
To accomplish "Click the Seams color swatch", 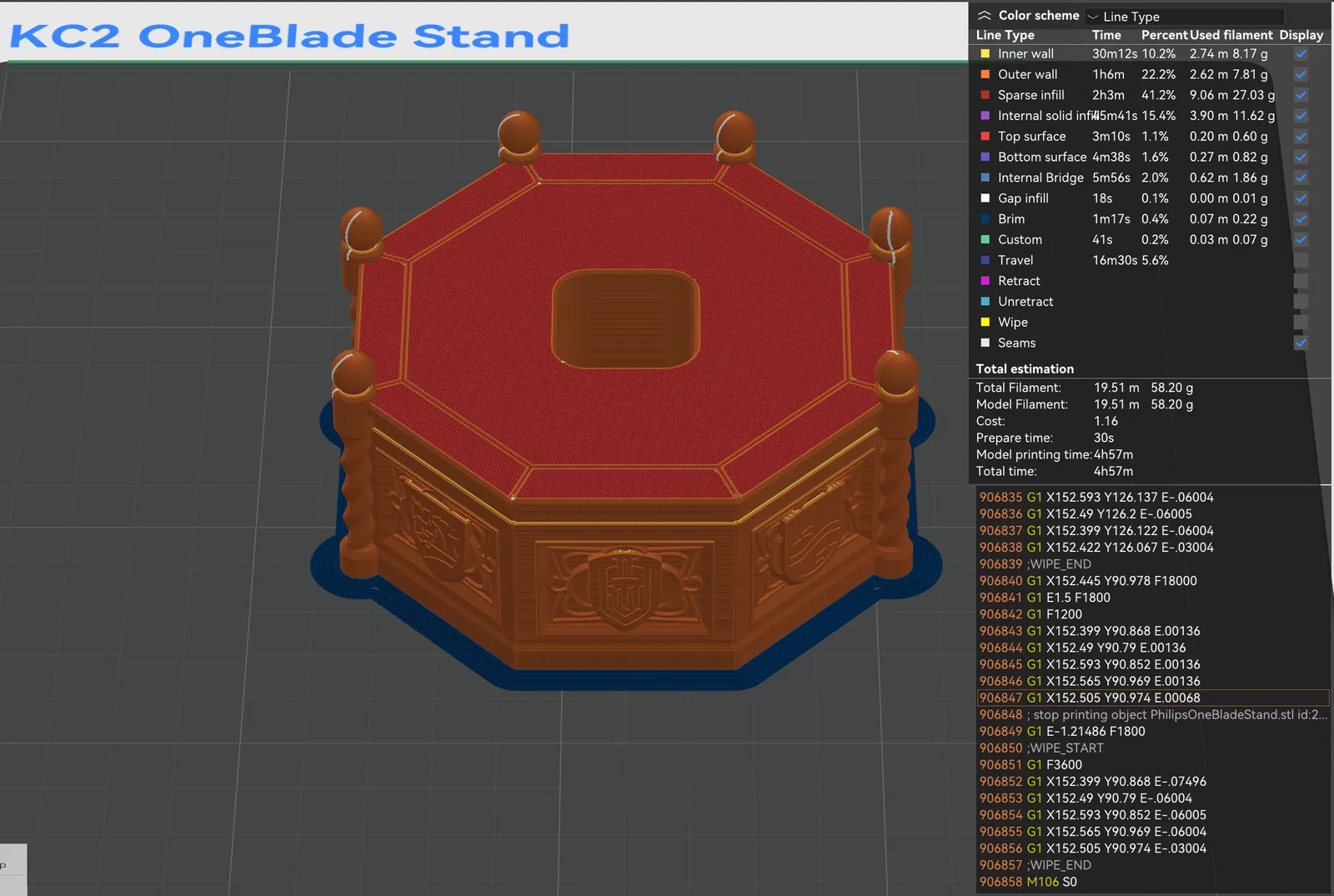I will pos(985,343).
